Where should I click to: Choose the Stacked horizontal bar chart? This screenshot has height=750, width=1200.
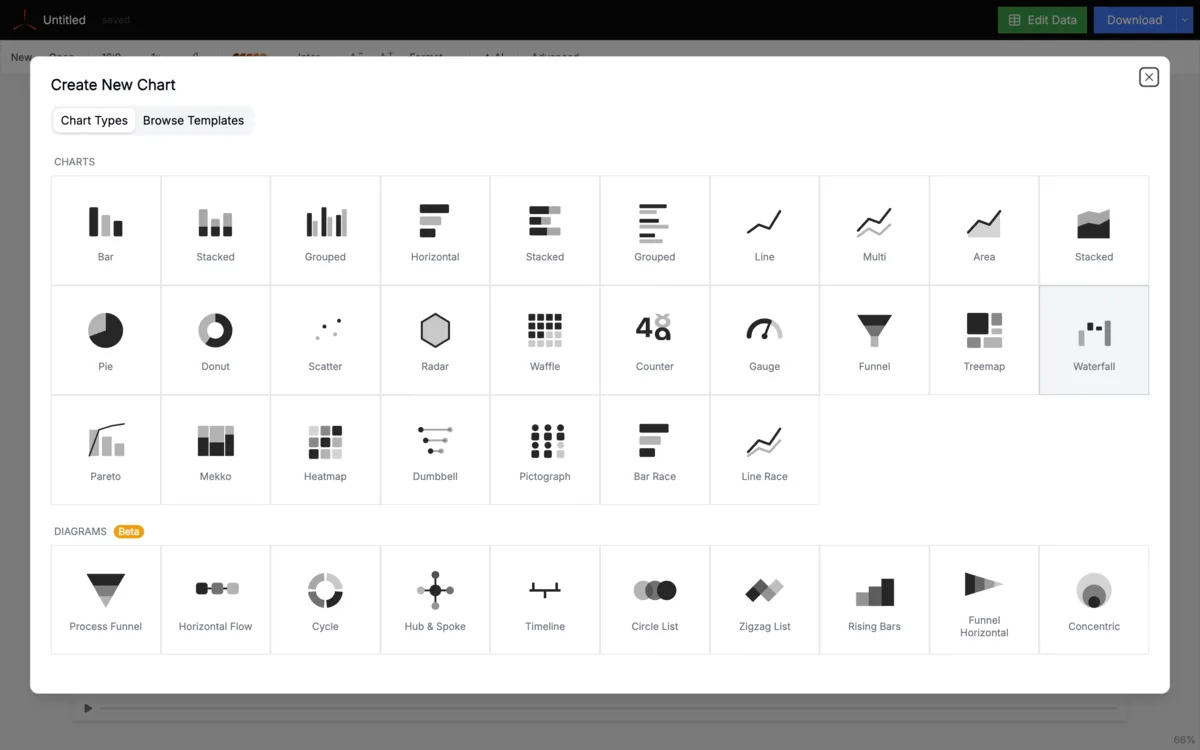[545, 230]
